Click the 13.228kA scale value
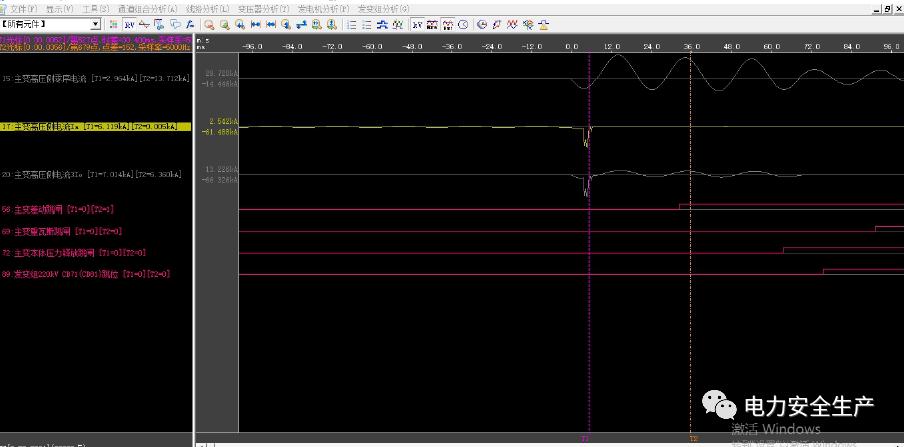Screen dimensions: 905x447 point(222,169)
